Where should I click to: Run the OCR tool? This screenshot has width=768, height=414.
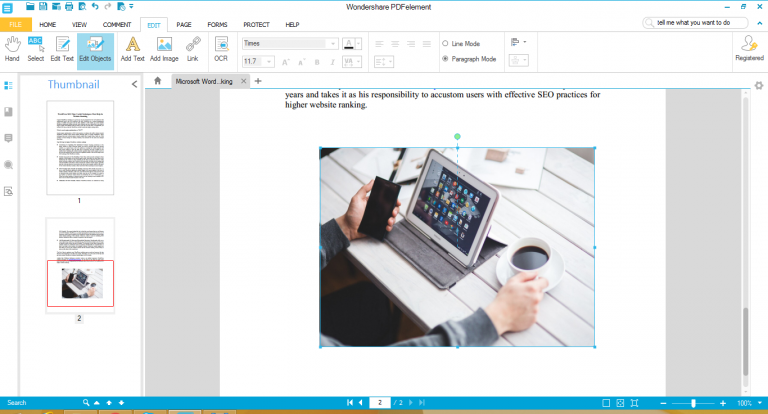pyautogui.click(x=221, y=48)
